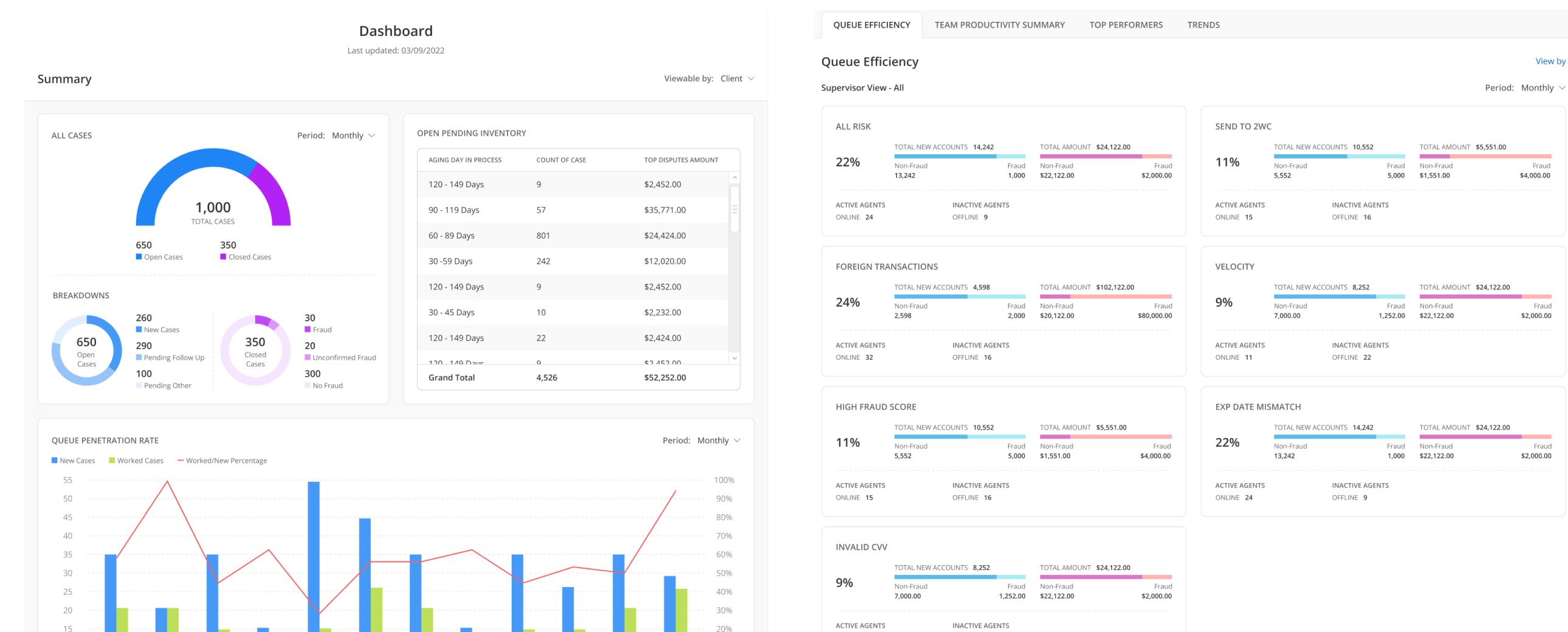Click count 801 in inventory table
The image size is (1568, 632).
pos(542,236)
